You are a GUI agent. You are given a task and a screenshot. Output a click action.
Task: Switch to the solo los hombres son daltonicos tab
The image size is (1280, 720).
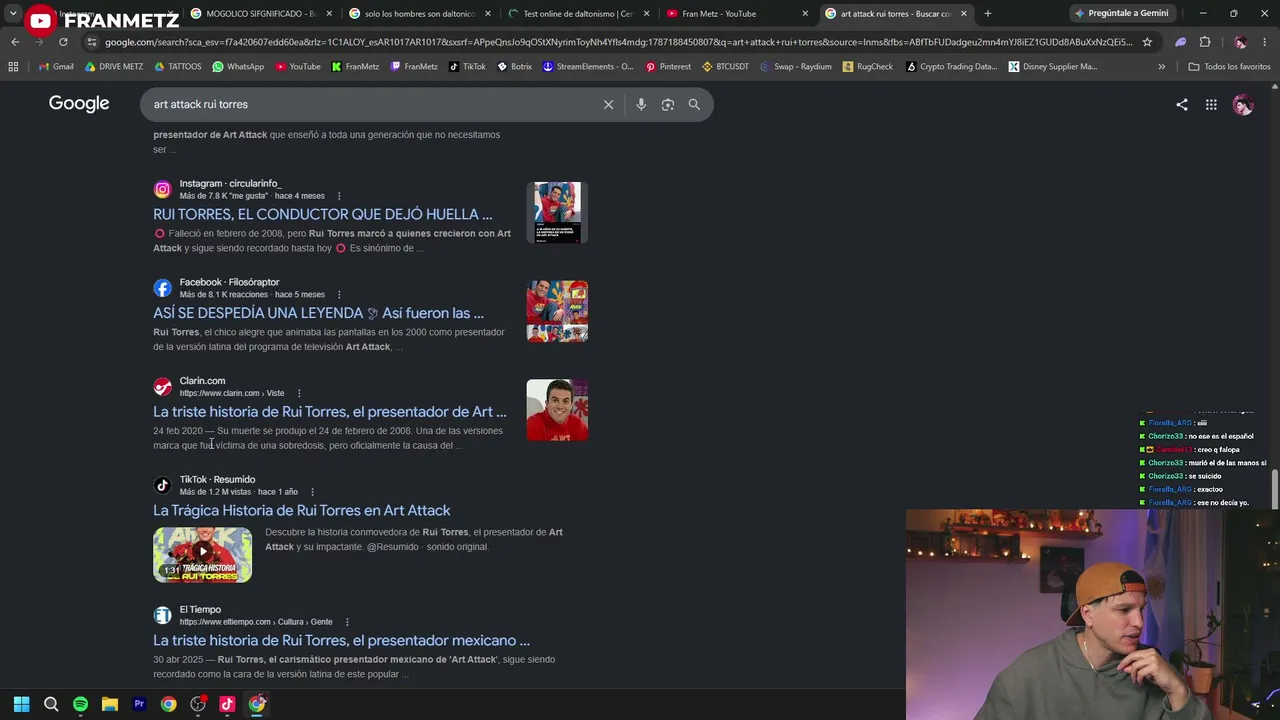coord(420,14)
